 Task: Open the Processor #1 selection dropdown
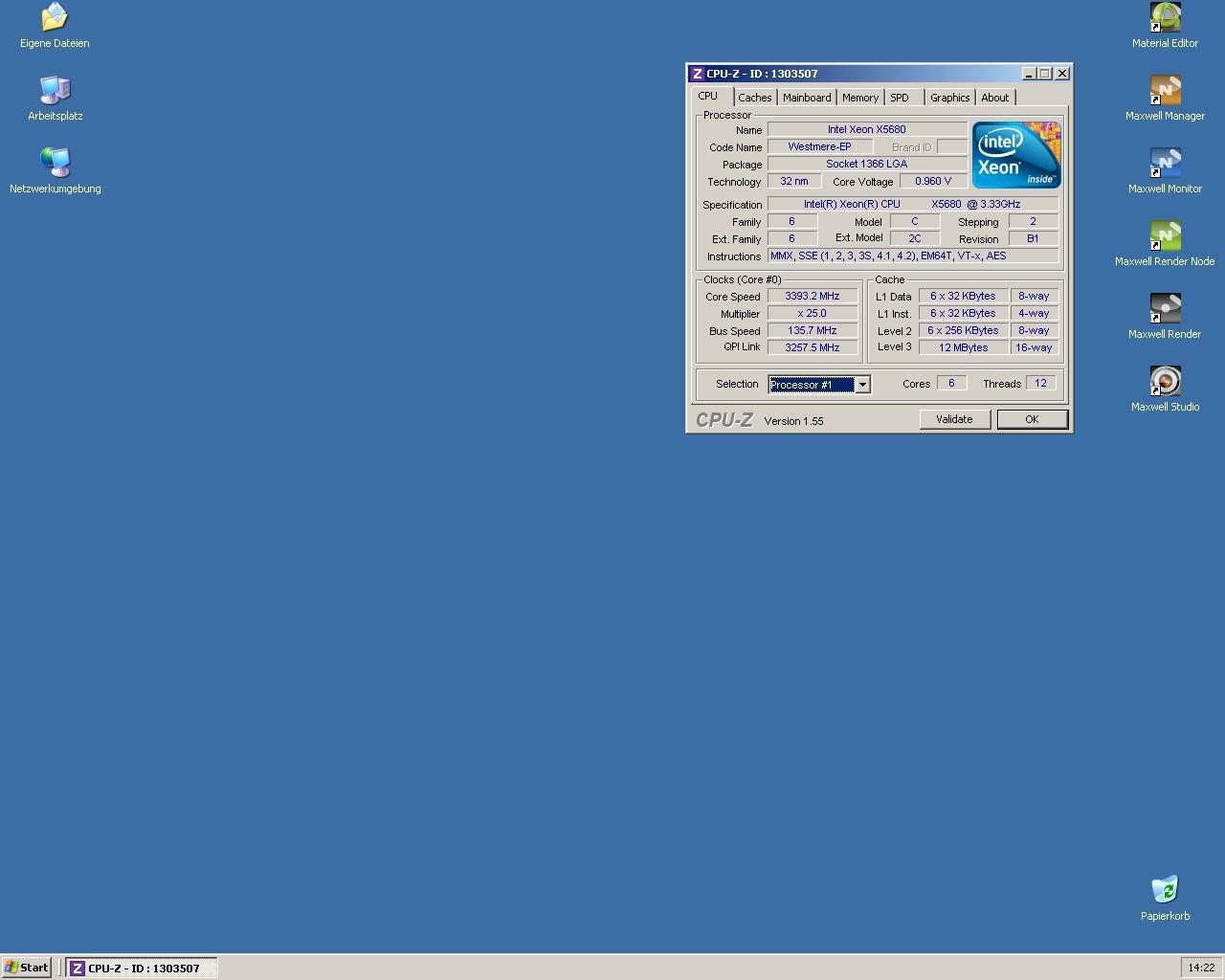tap(861, 385)
